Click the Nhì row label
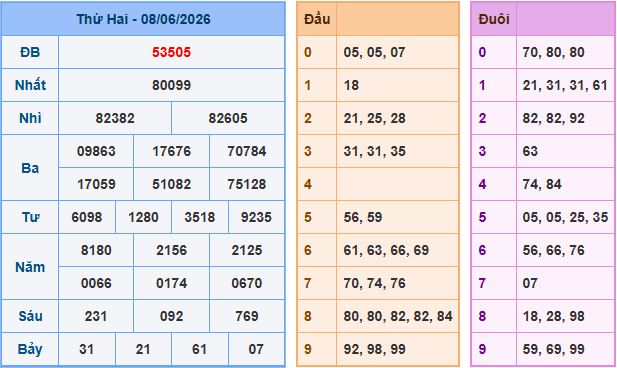This screenshot has height=368, width=617. (30, 118)
